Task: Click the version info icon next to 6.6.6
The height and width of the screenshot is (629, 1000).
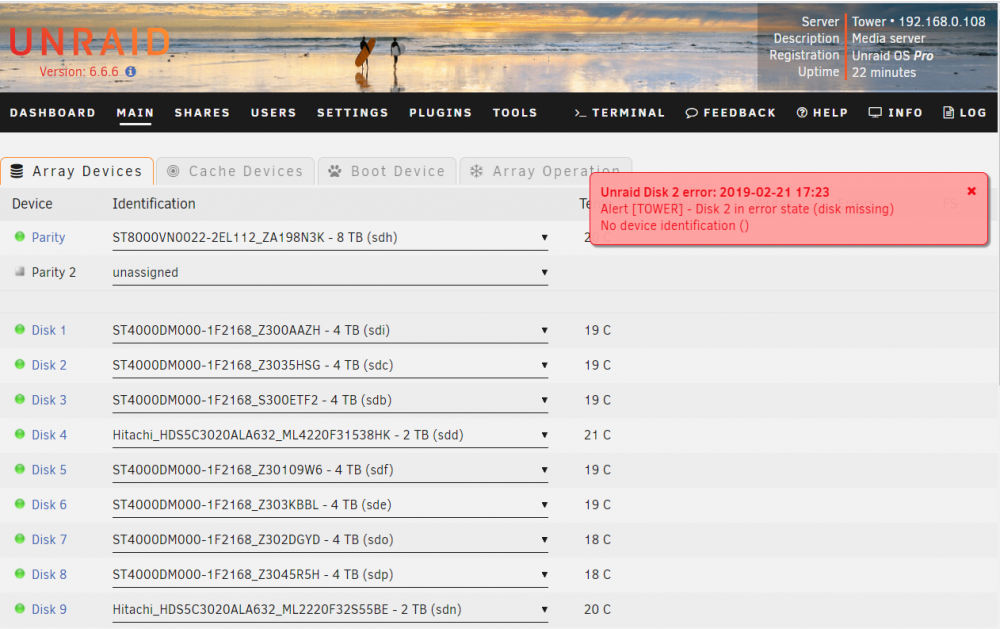Action: [131, 71]
